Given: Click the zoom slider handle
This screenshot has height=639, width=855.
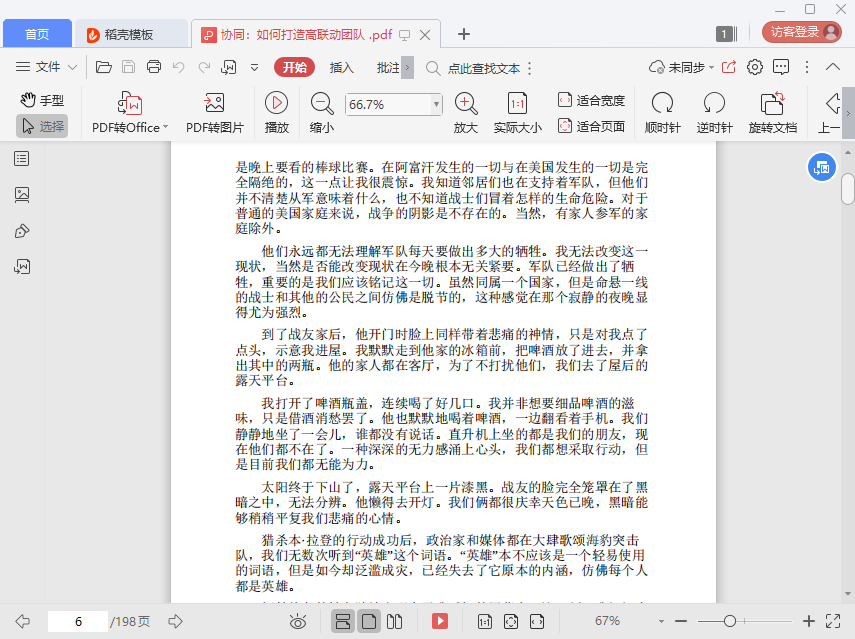Looking at the screenshot, I should (730, 621).
